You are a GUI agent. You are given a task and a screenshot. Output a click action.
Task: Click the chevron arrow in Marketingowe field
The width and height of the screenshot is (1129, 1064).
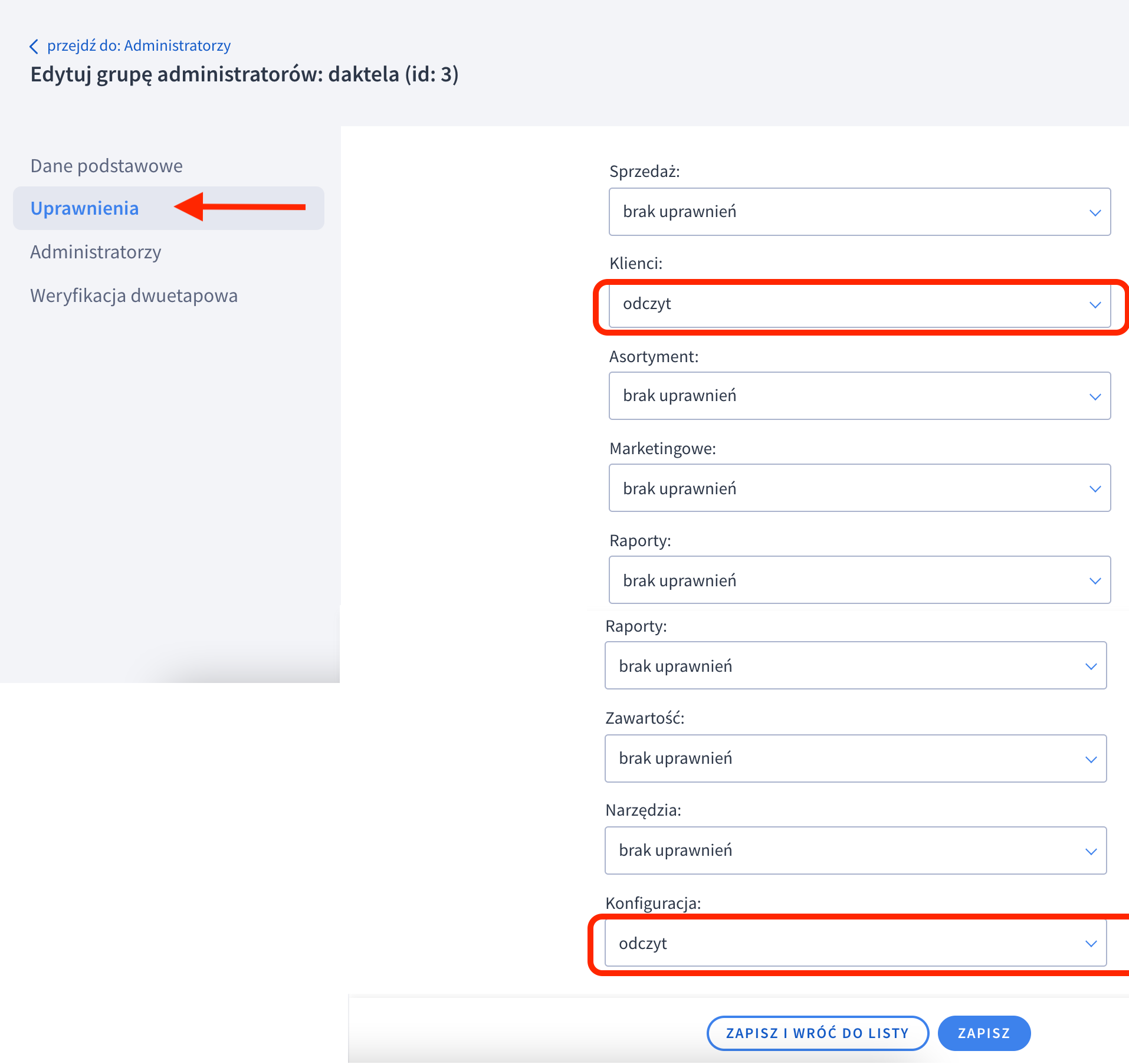1095,488
